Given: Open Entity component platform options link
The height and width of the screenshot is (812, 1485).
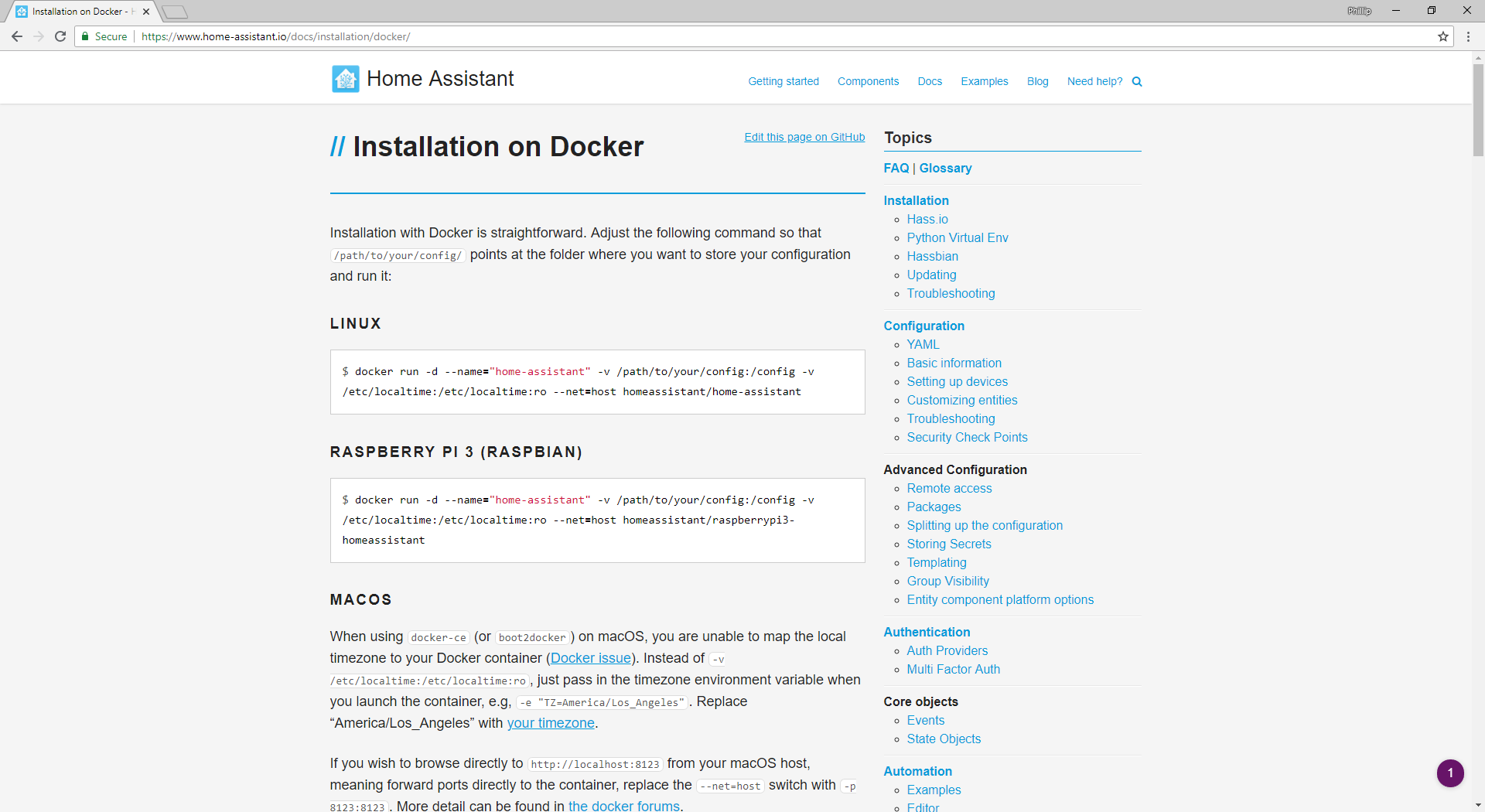Looking at the screenshot, I should pos(1000,599).
